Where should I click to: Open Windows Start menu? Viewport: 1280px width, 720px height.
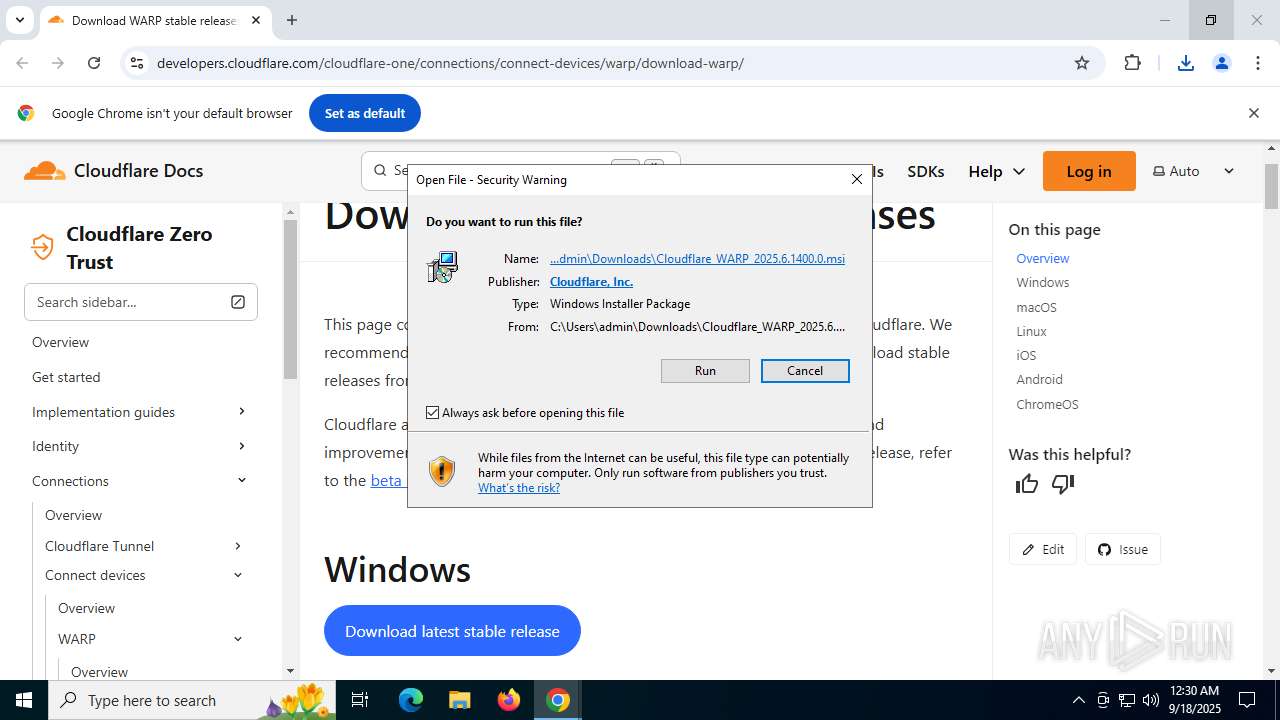pyautogui.click(x=24, y=700)
